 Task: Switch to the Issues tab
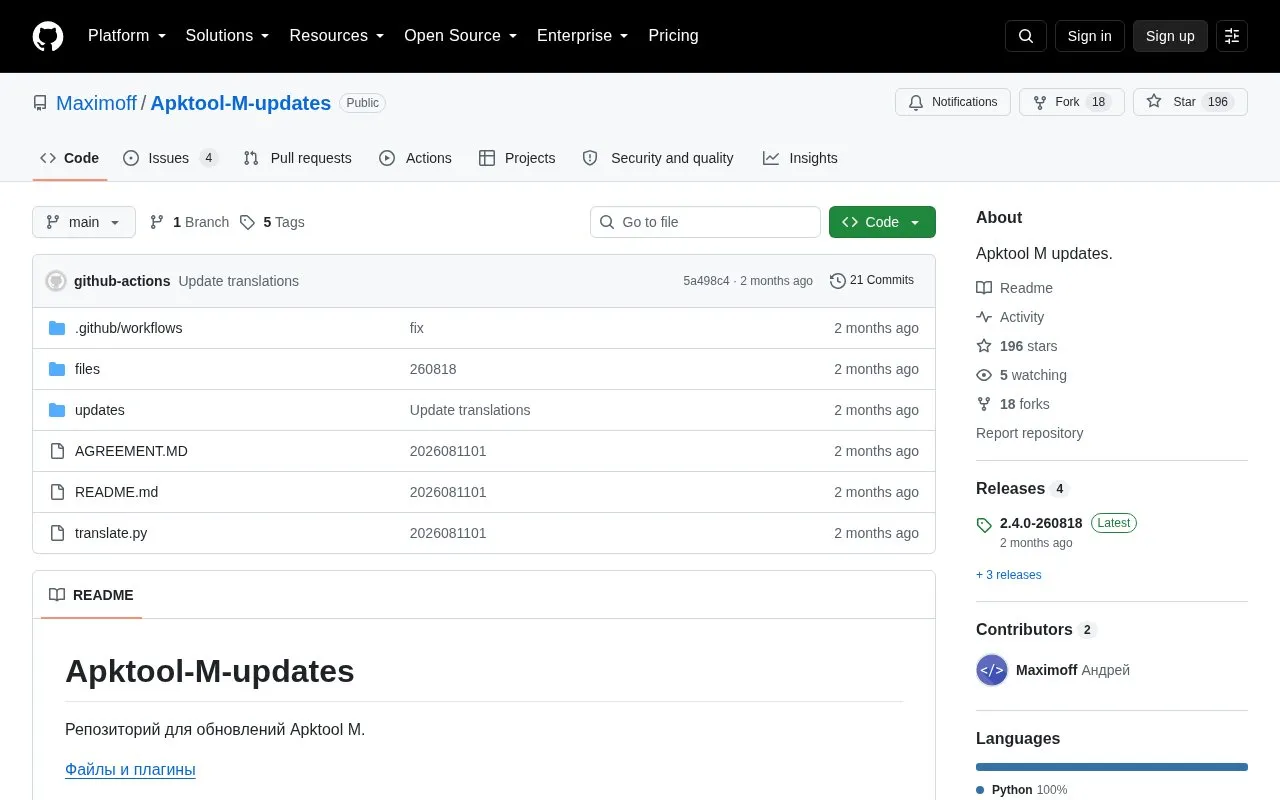click(170, 158)
